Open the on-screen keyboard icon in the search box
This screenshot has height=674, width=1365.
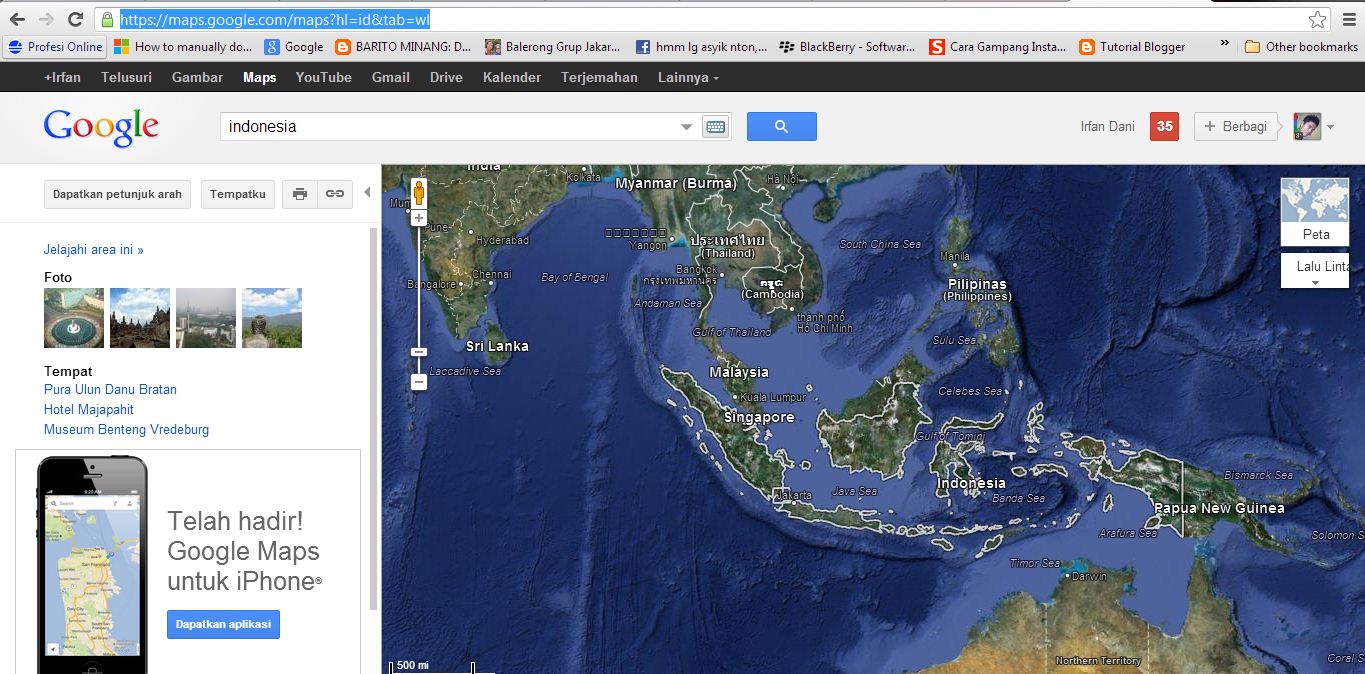click(x=716, y=126)
